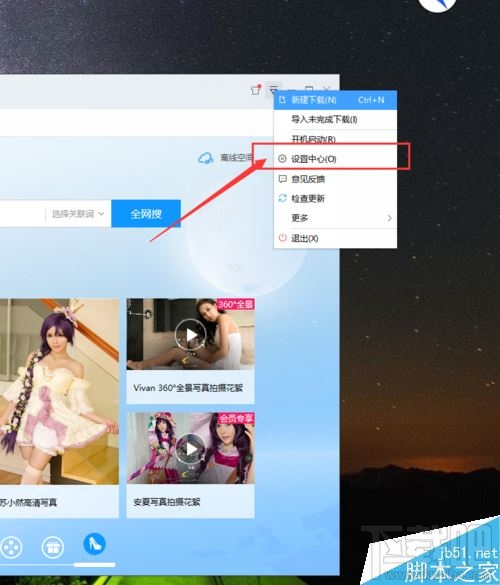Expand the 更多 submenu

335,218
